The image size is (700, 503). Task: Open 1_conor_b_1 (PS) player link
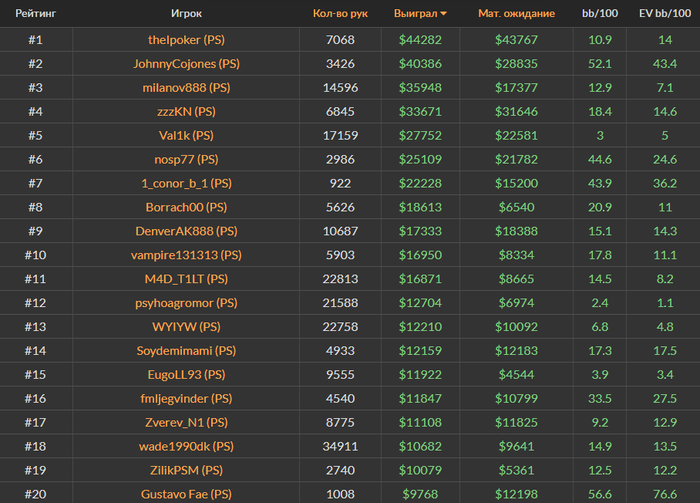[186, 183]
